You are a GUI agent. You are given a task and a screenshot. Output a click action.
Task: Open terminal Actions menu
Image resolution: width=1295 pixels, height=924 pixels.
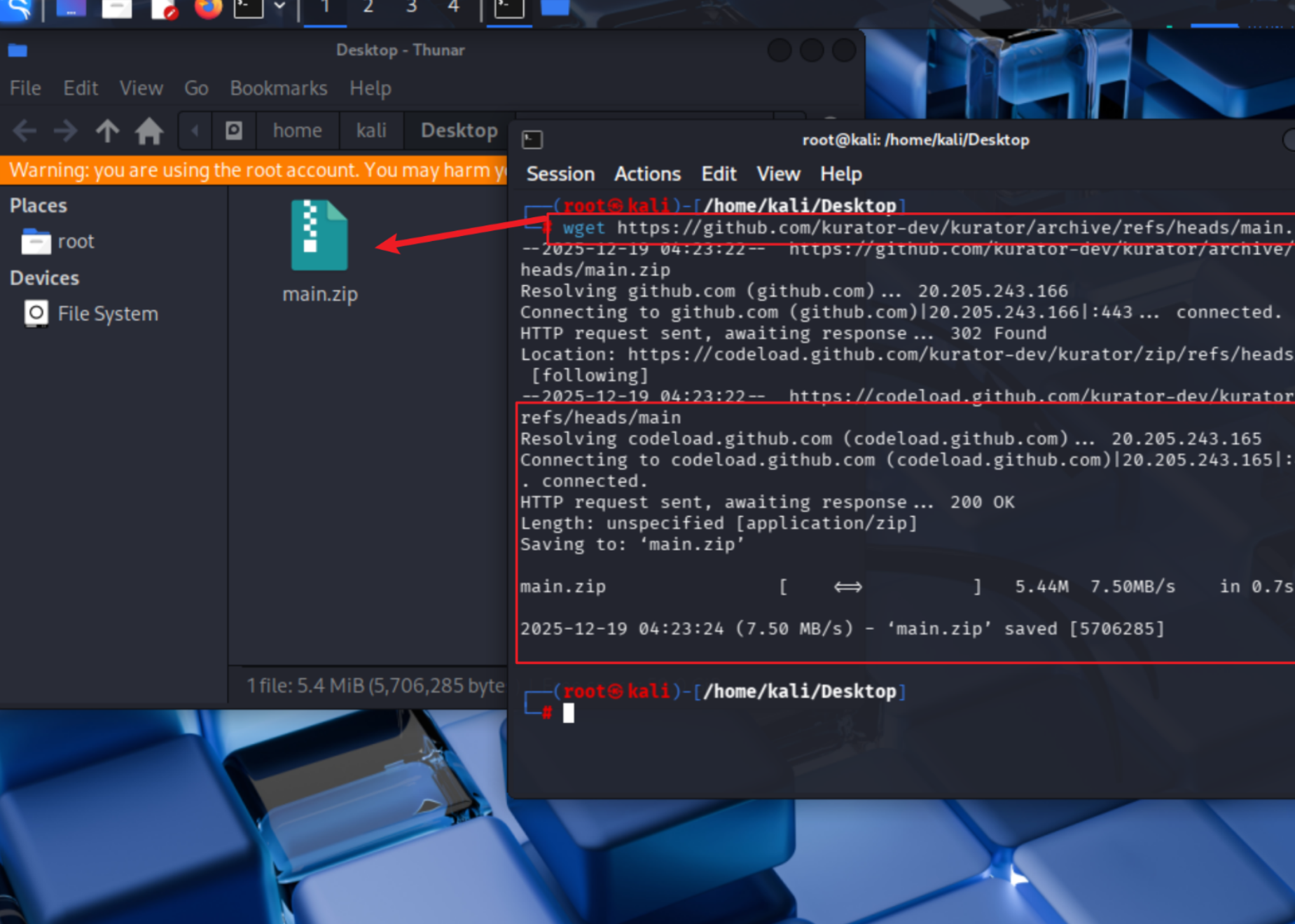(x=647, y=174)
